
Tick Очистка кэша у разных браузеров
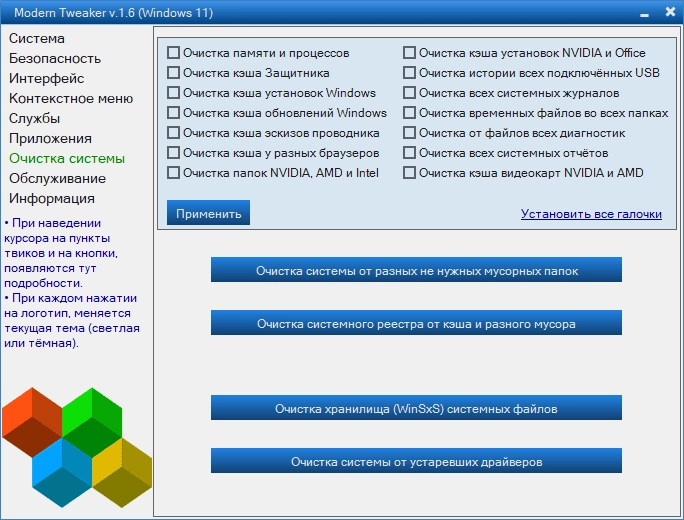(x=173, y=153)
